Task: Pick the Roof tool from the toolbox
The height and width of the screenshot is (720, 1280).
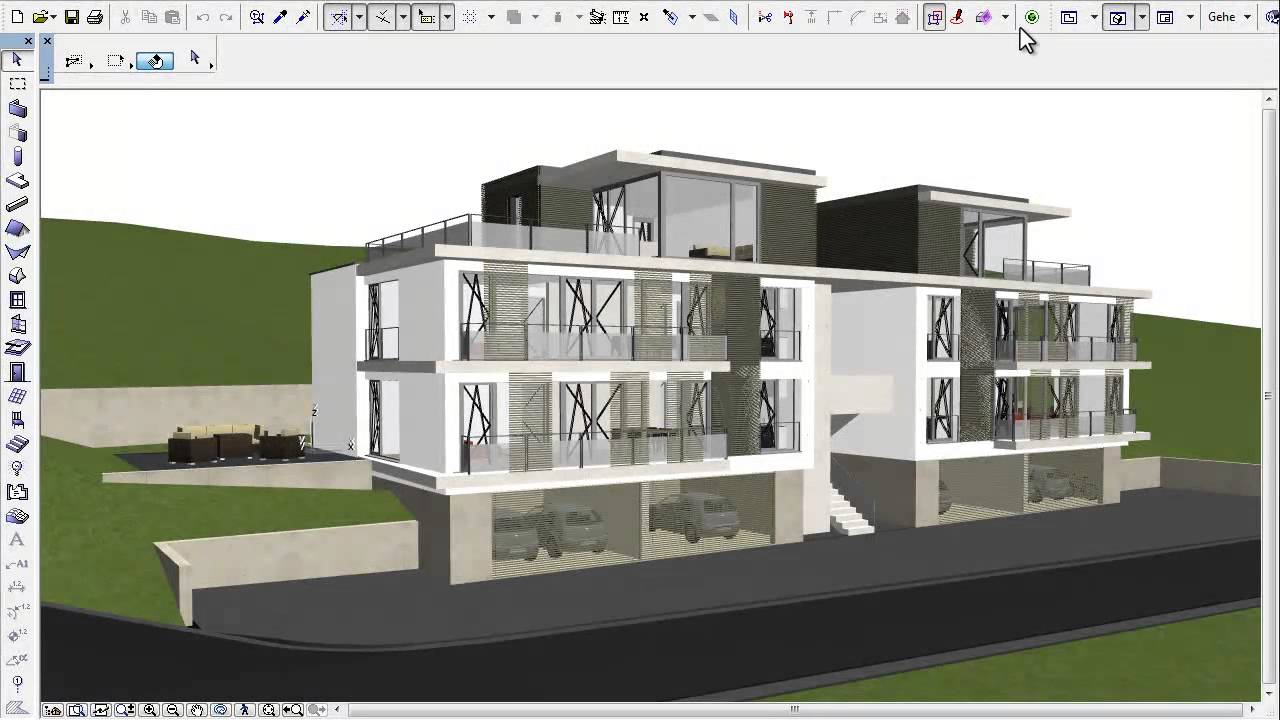Action: pyautogui.click(x=17, y=227)
